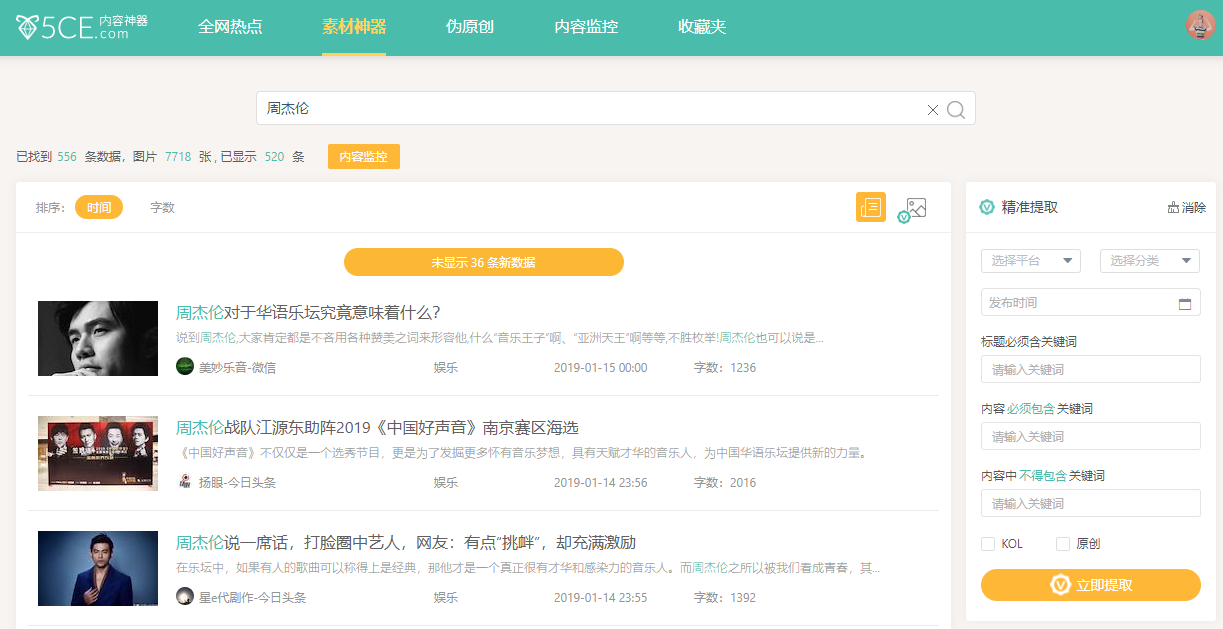
Task: Sort results by 时间
Action: pos(99,207)
